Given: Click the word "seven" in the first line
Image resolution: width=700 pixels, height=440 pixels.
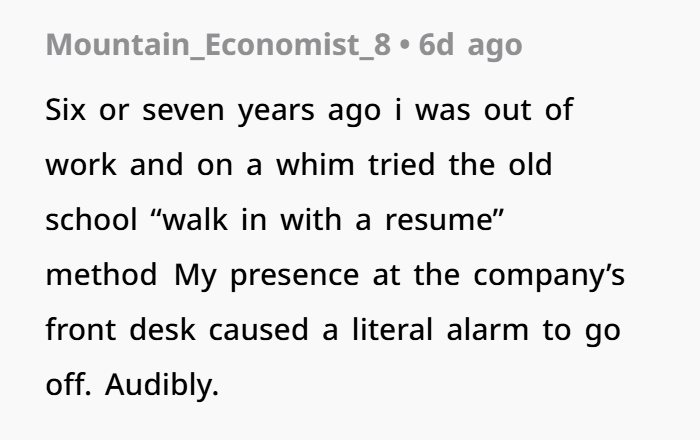Looking at the screenshot, I should pos(183,110).
